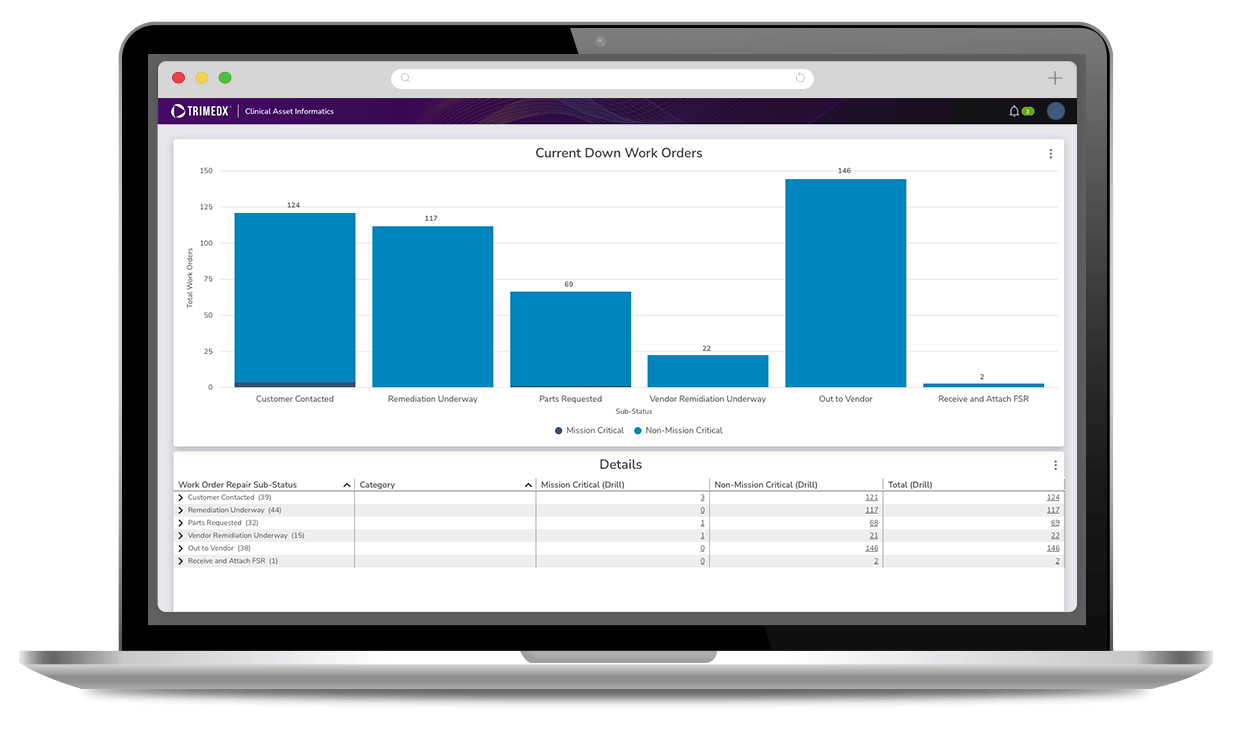Click the Total (Drill) column header
1235x730 pixels.
point(910,485)
